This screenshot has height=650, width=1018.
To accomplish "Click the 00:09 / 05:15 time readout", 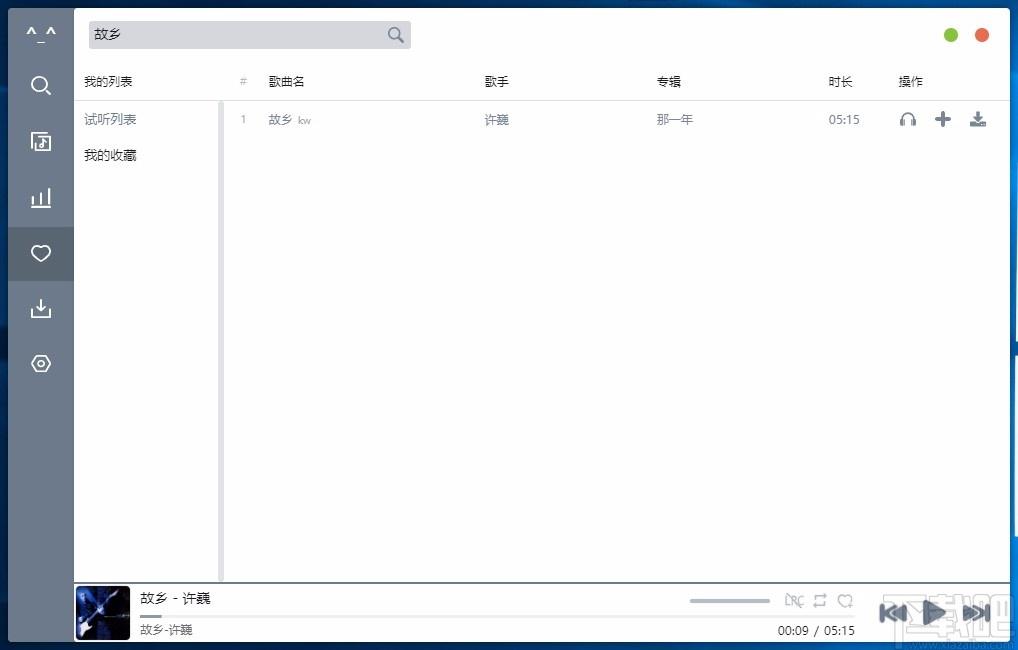I will 816,631.
